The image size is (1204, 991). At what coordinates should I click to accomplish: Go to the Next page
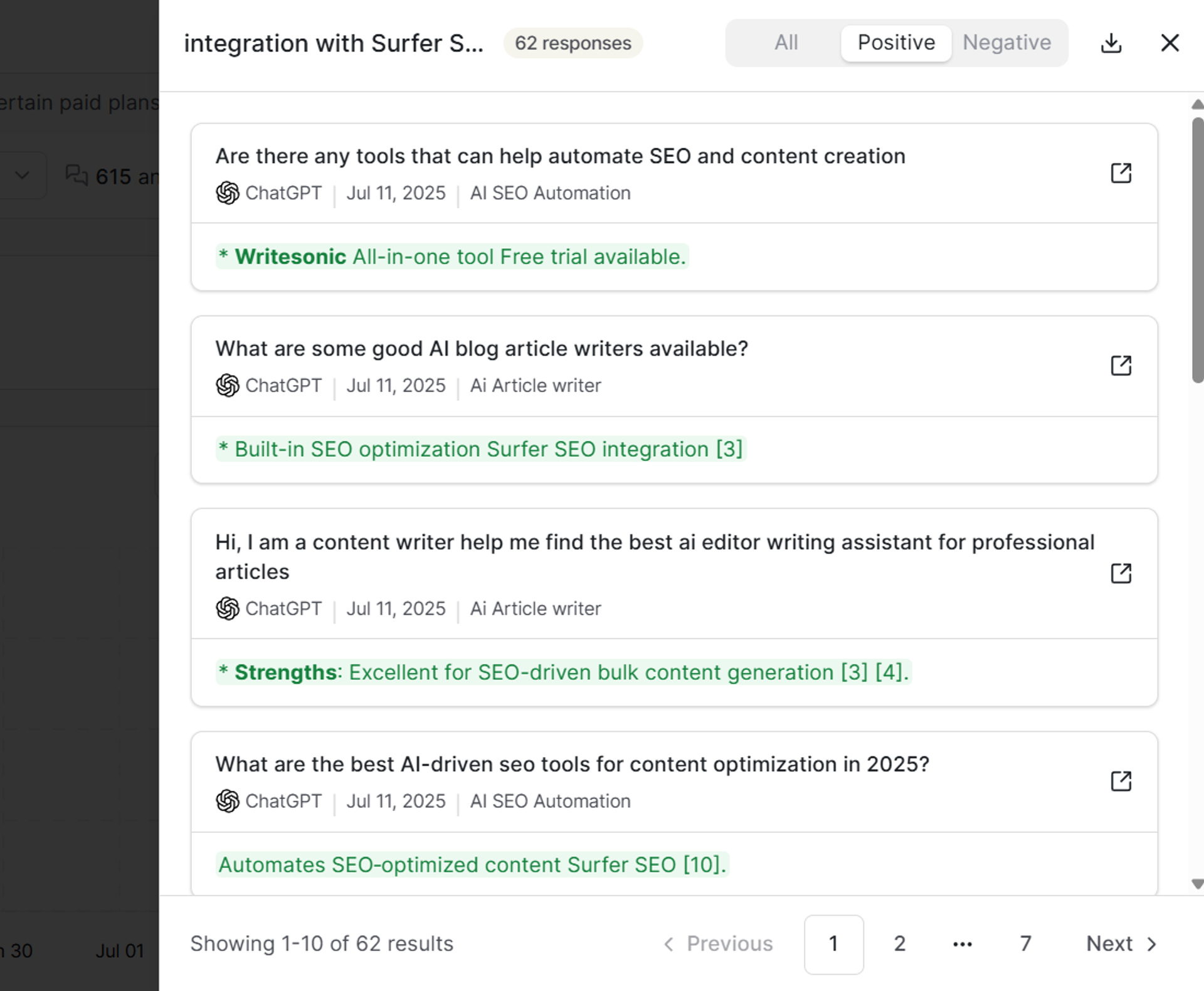pyautogui.click(x=1121, y=943)
